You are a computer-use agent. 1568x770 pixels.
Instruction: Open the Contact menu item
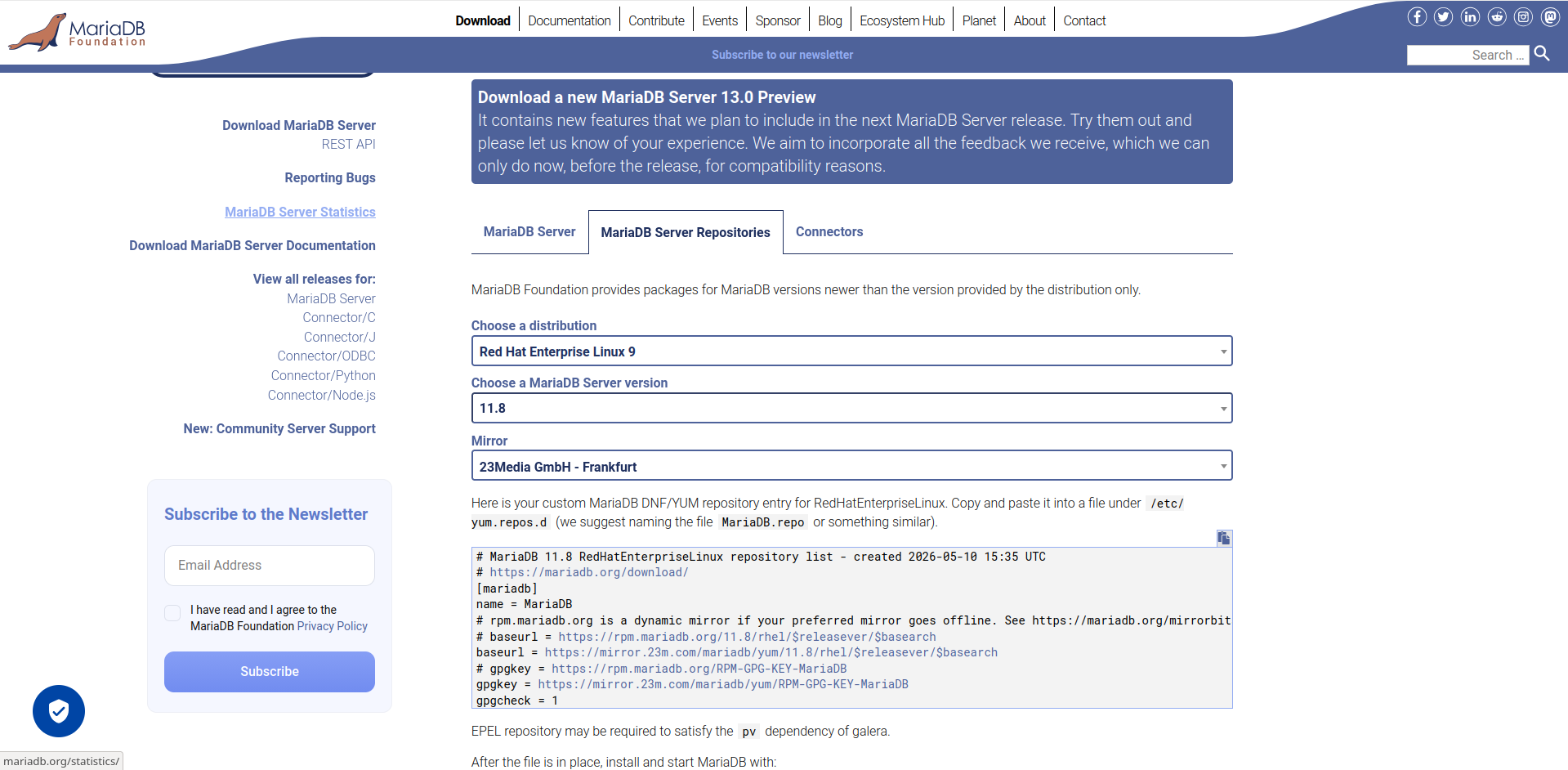tap(1084, 20)
